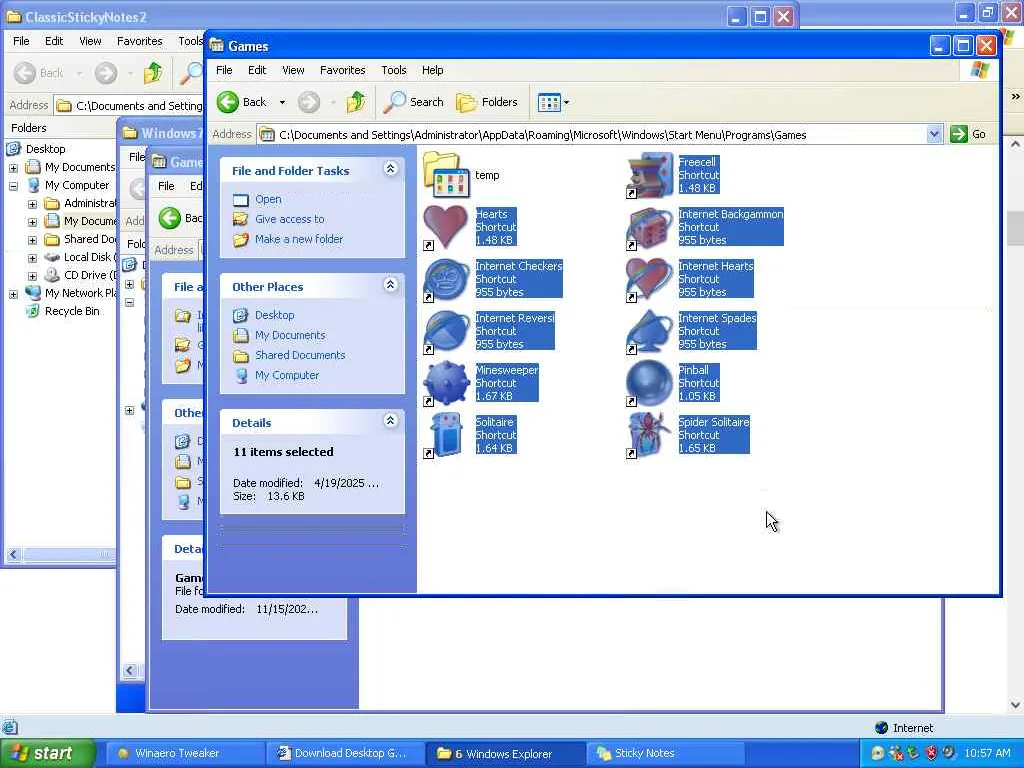The width and height of the screenshot is (1024, 768).
Task: Collapse the Other Places panel
Action: pos(391,285)
